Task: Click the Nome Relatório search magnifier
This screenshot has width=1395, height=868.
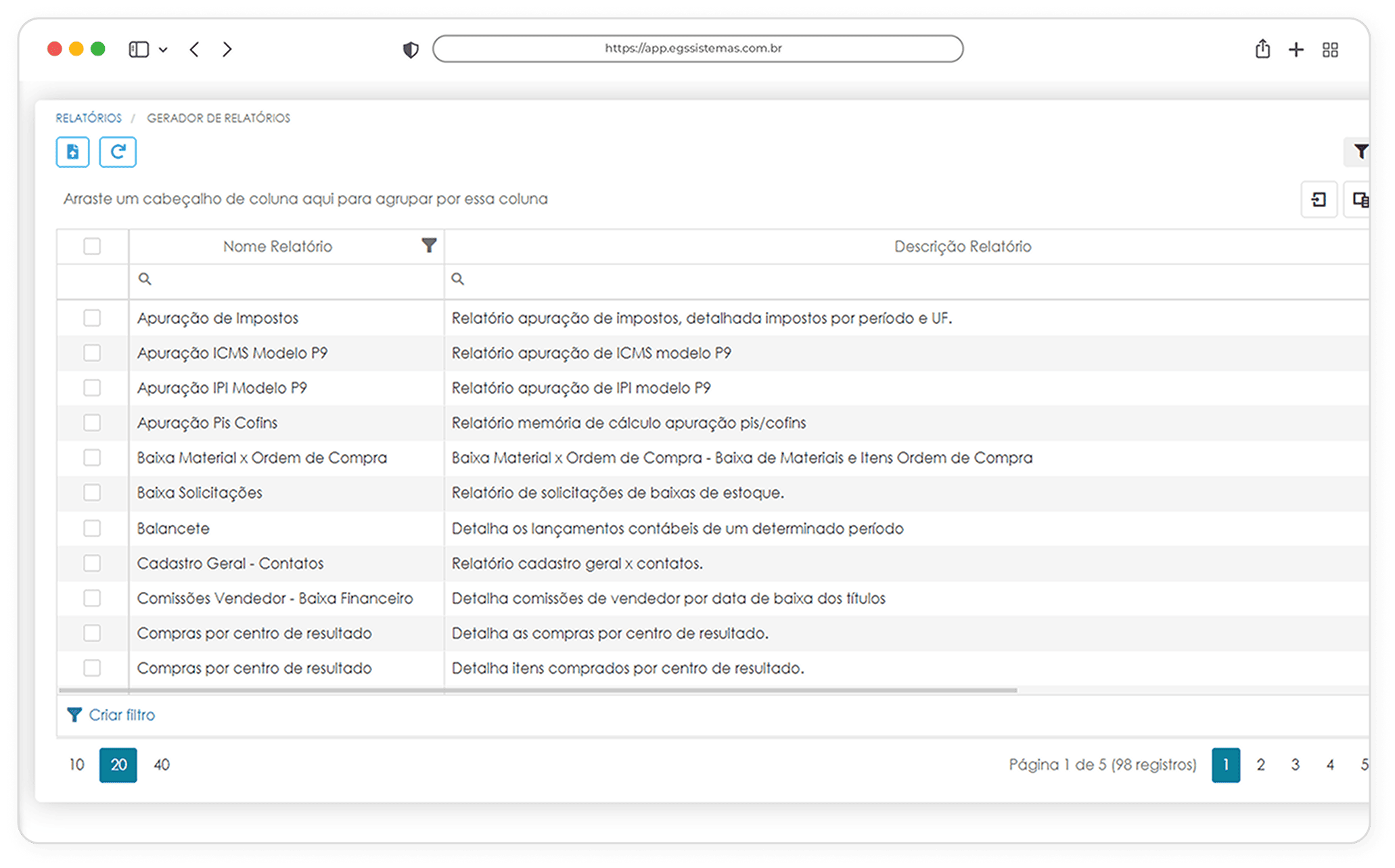Action: tap(145, 279)
